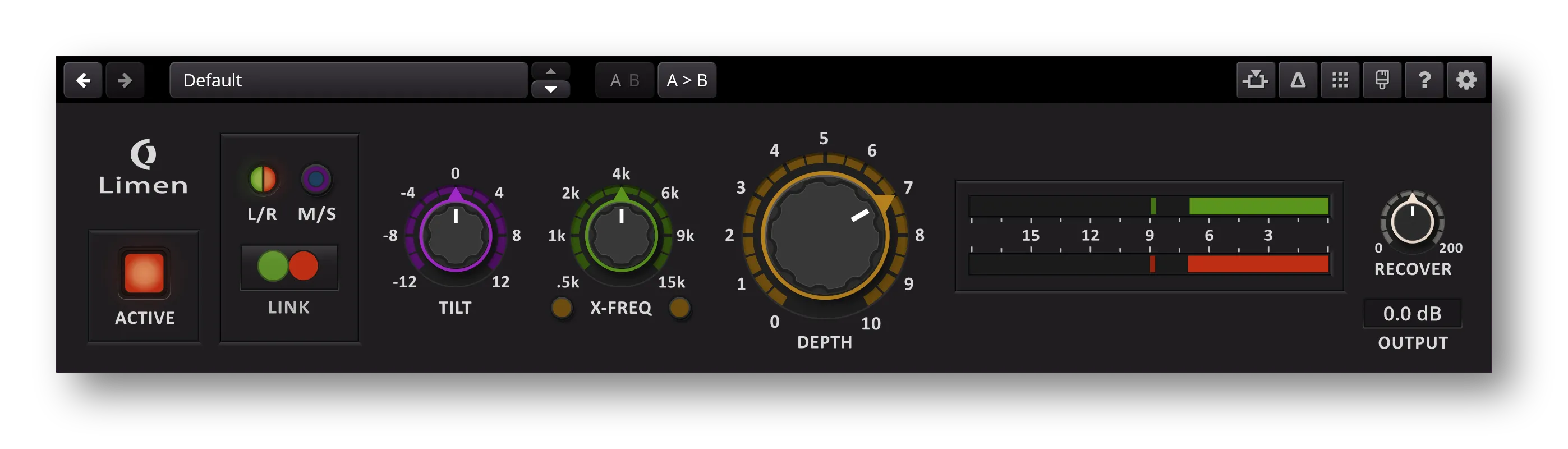Click the RECOVER label text

tap(1413, 269)
